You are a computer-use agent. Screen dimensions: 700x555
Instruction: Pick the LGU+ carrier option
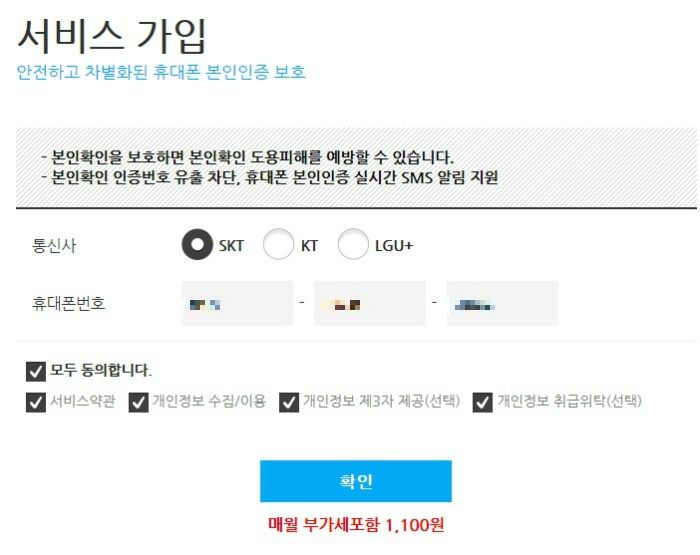[x=353, y=244]
